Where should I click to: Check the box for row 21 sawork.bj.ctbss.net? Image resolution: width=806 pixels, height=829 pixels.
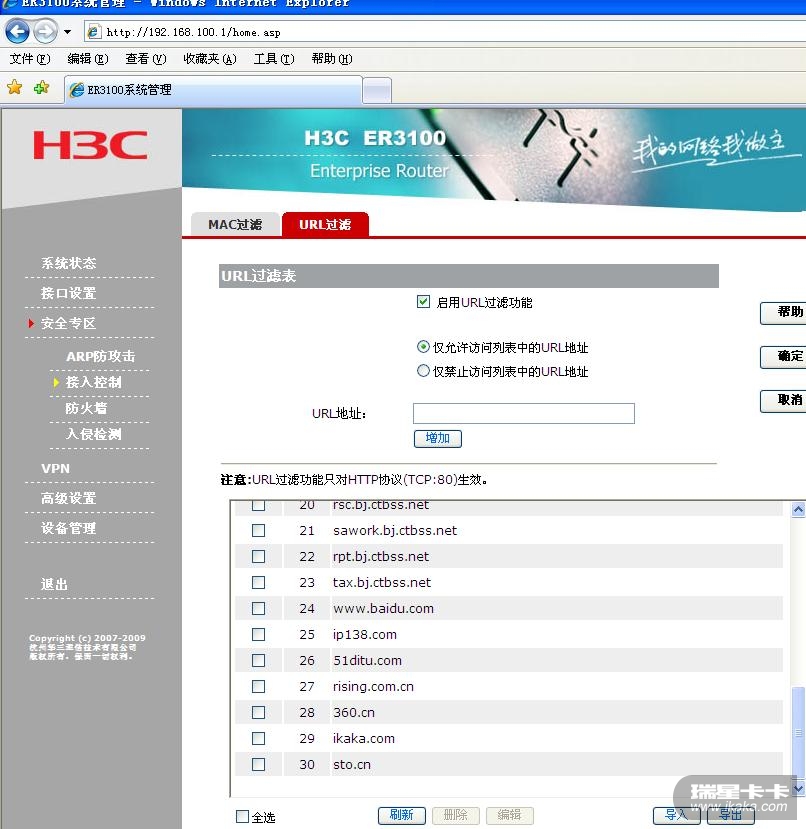pyautogui.click(x=259, y=530)
